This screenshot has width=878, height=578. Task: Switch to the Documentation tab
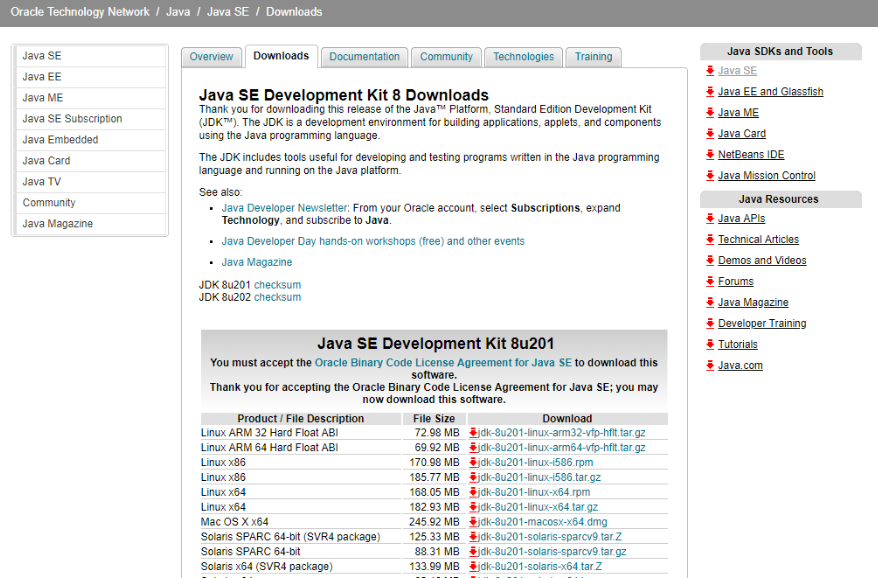tap(363, 57)
